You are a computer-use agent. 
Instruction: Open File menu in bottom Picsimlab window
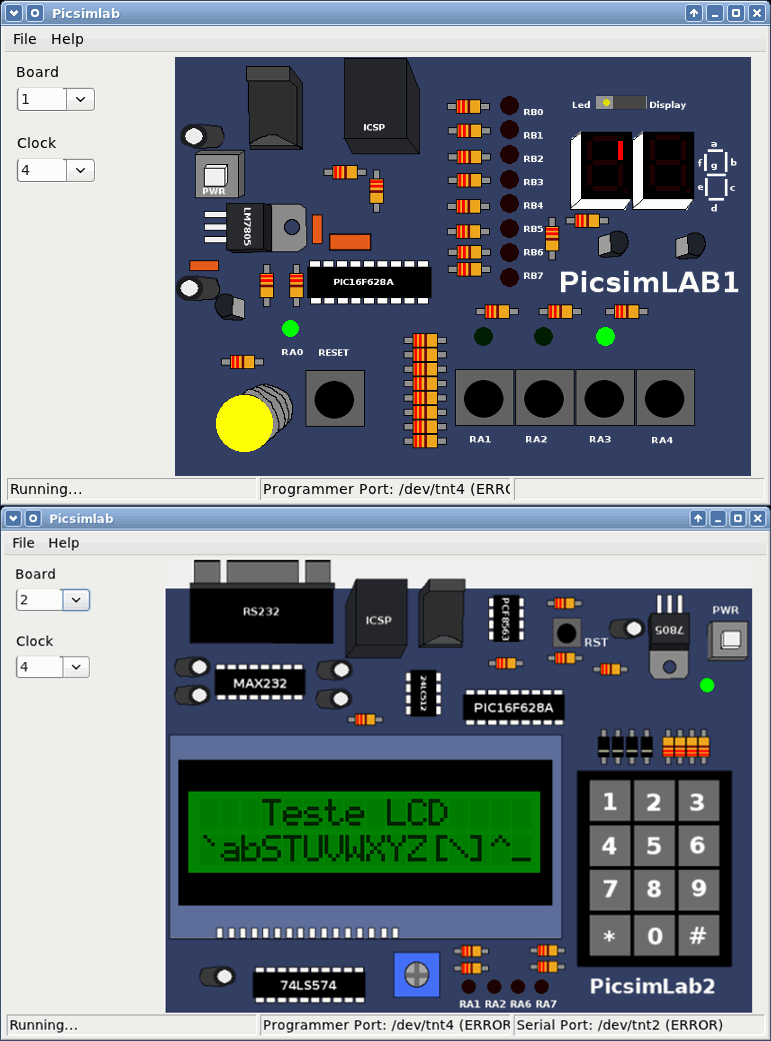[x=23, y=543]
